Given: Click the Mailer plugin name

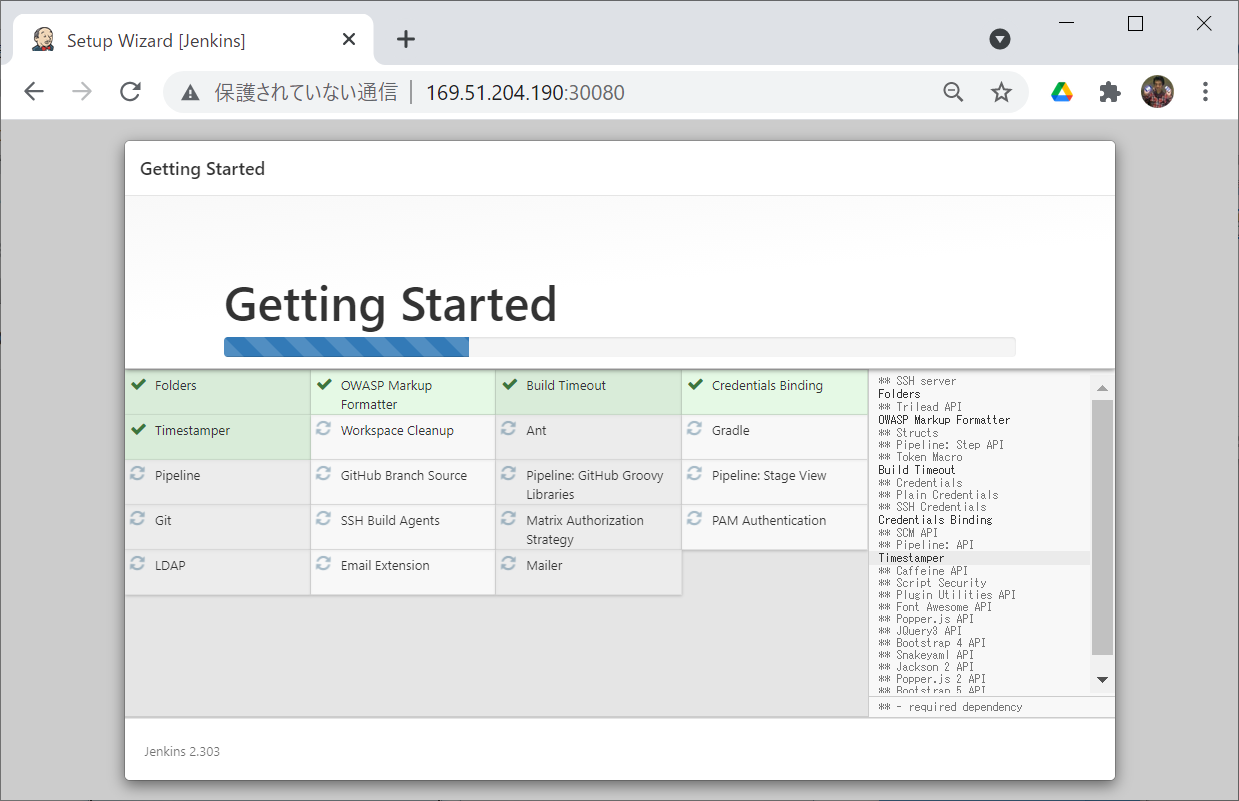Looking at the screenshot, I should point(544,565).
